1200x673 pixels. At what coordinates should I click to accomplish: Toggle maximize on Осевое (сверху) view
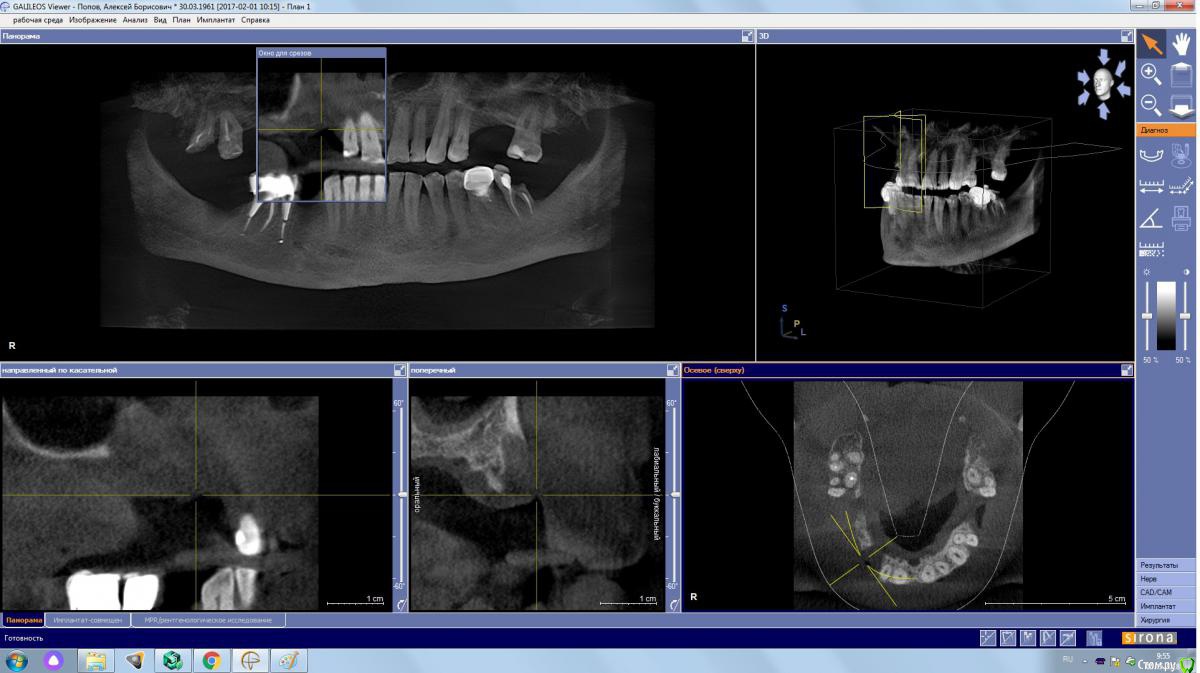point(1127,370)
